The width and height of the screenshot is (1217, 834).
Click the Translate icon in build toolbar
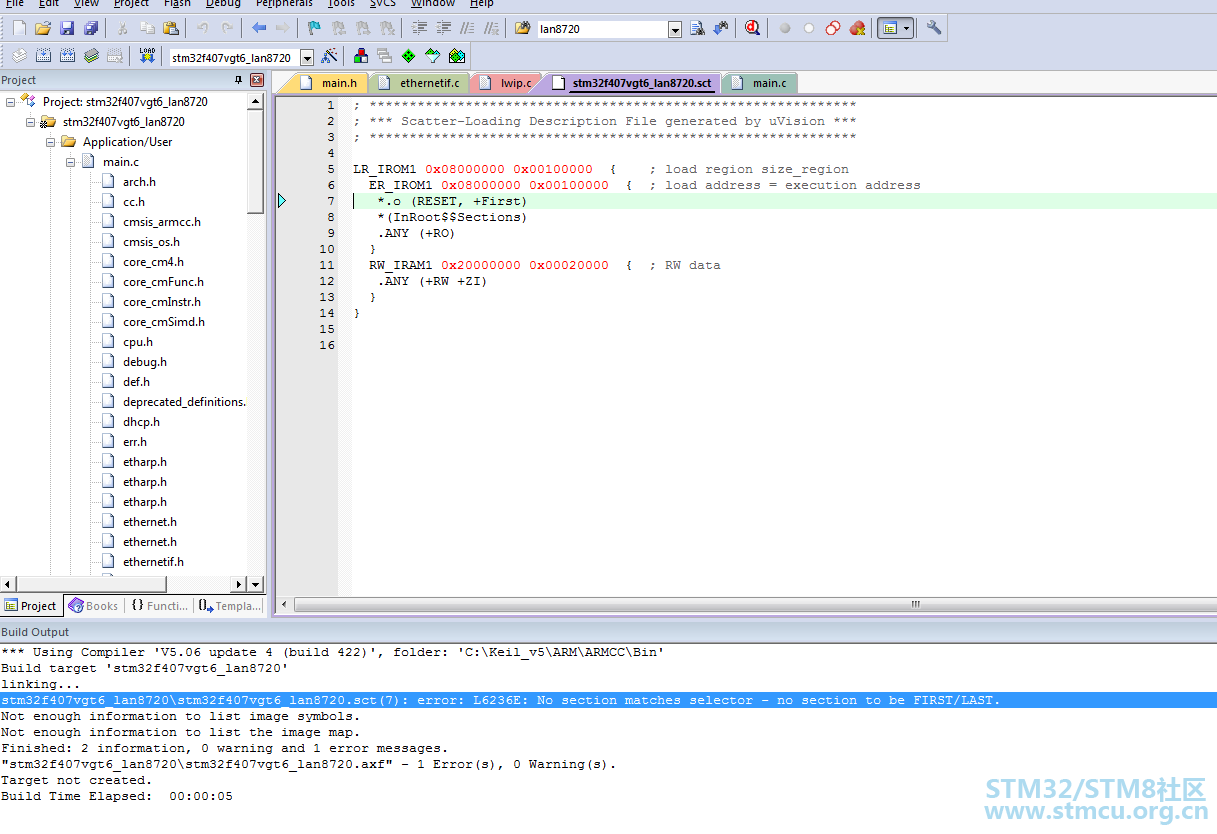19,57
